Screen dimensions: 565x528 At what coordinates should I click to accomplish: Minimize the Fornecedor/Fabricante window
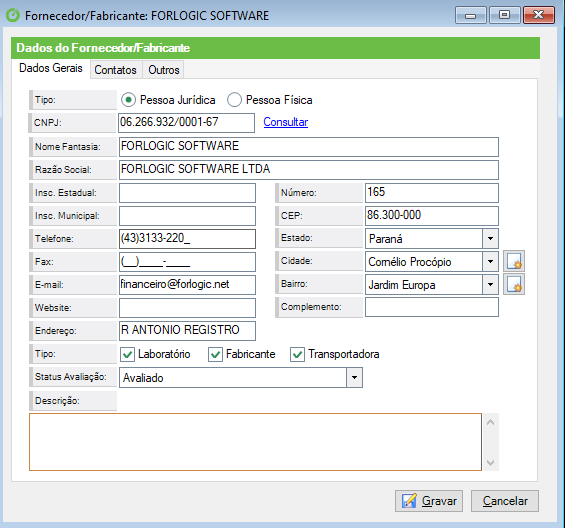pos(471,15)
